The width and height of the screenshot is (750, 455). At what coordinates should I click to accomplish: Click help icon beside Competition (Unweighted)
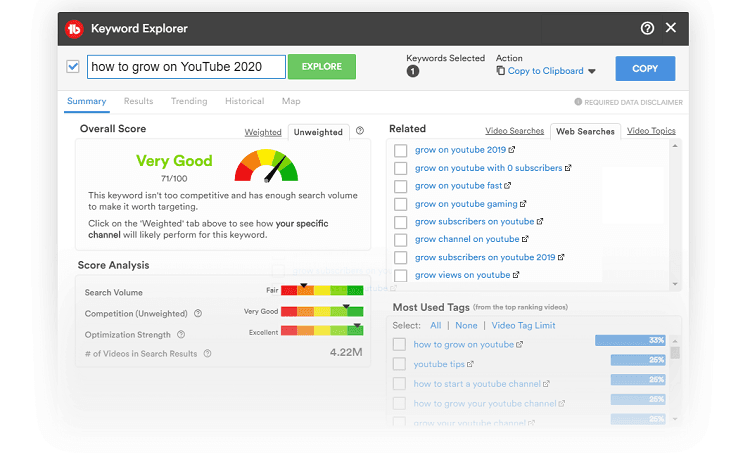click(x=198, y=313)
